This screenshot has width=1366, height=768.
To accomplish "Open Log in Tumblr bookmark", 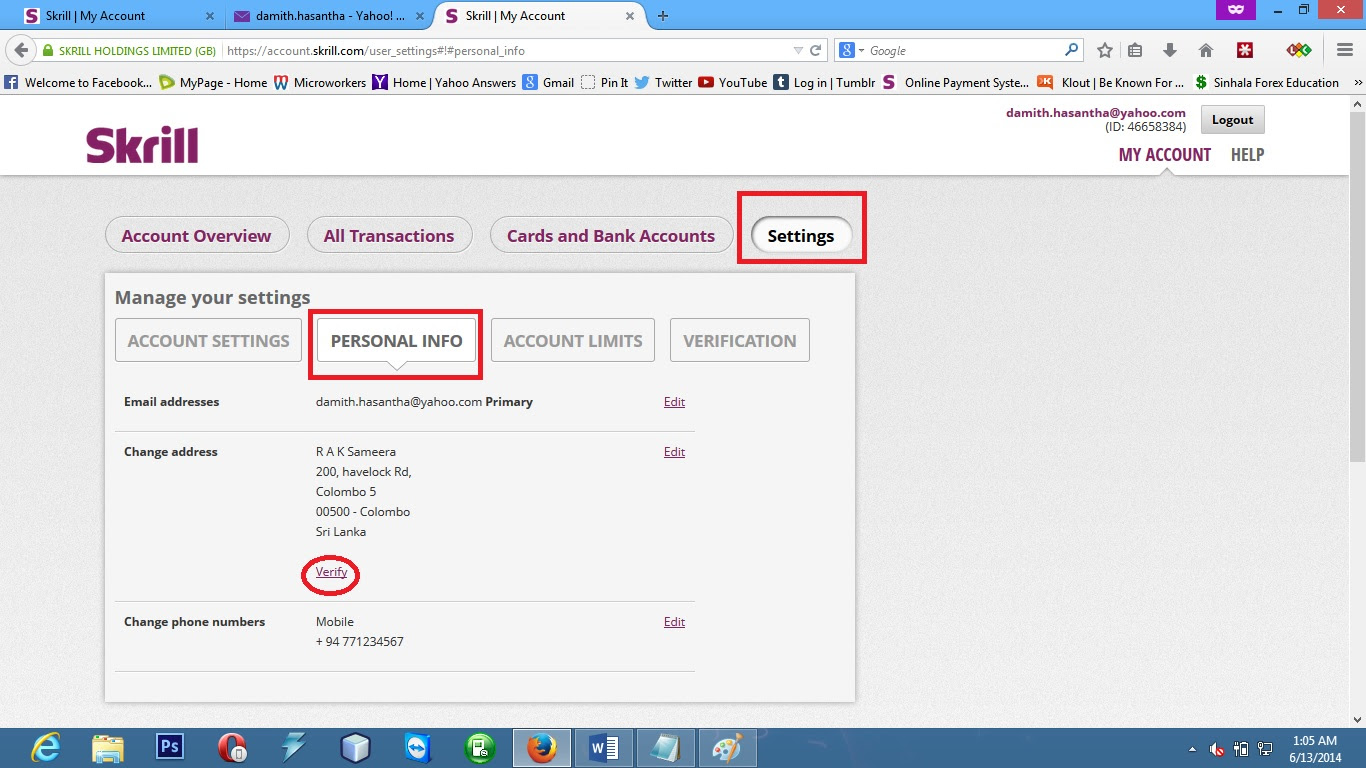I will pos(825,82).
